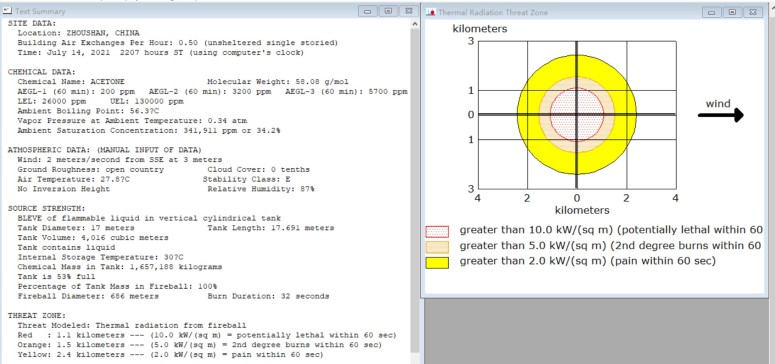
Task: Click the 'CHEMICAL DATA:' heading
Action: click(x=42, y=72)
